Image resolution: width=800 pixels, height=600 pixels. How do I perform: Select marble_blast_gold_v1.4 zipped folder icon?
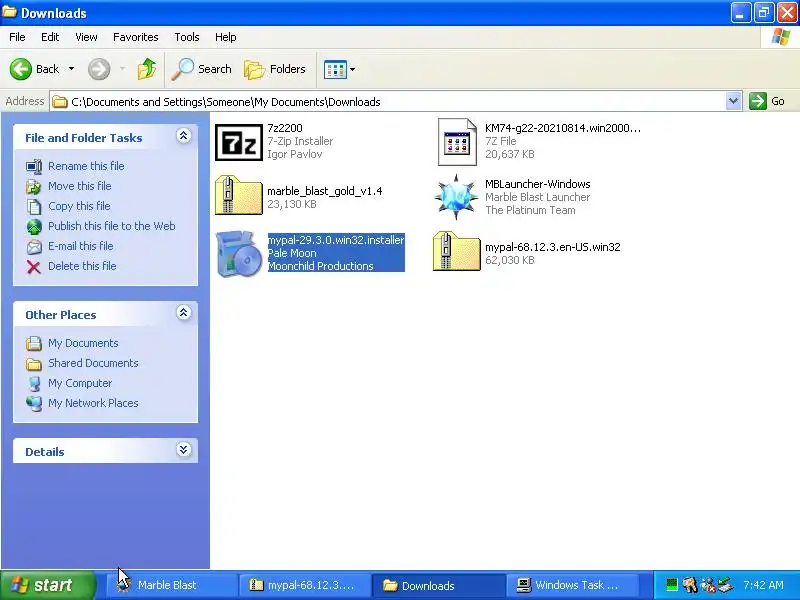(238, 195)
